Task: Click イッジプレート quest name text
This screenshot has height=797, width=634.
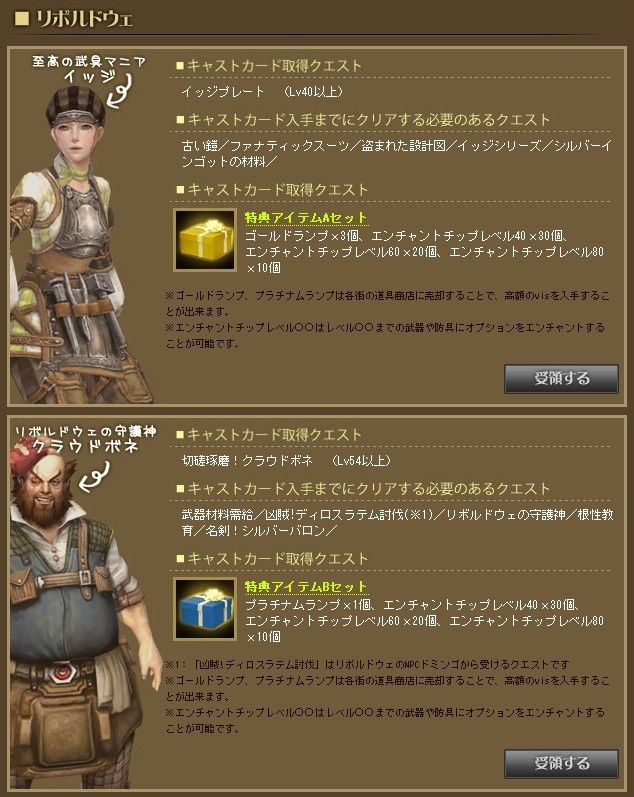Action: point(223,91)
